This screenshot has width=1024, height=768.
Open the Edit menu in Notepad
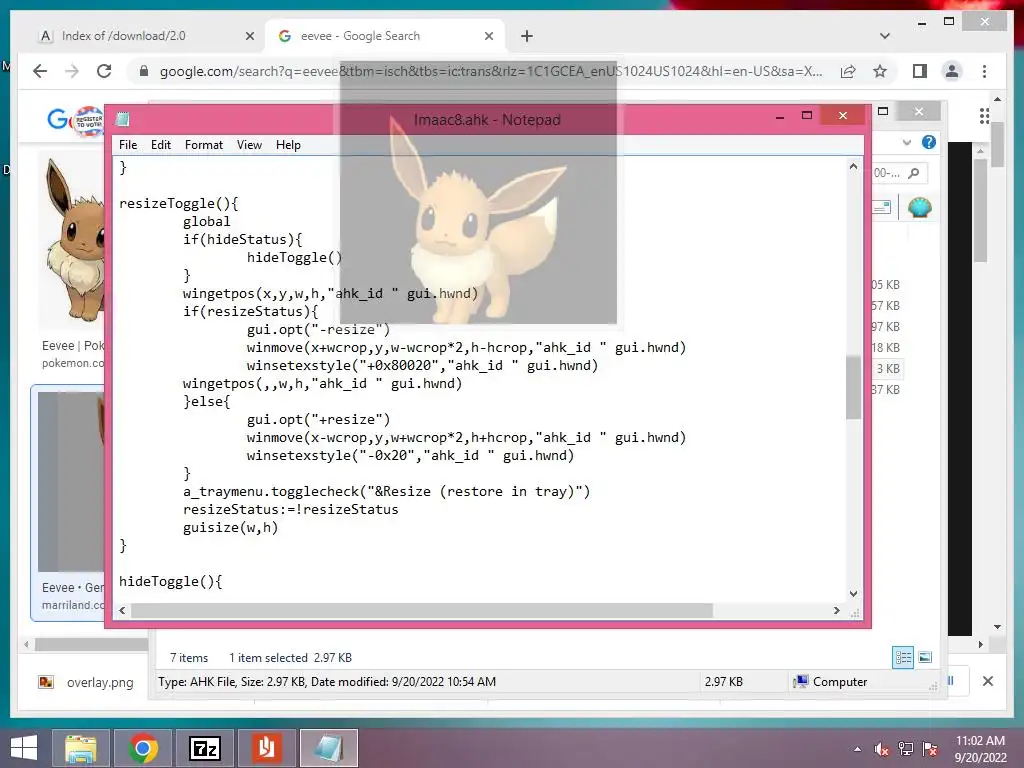click(x=161, y=145)
